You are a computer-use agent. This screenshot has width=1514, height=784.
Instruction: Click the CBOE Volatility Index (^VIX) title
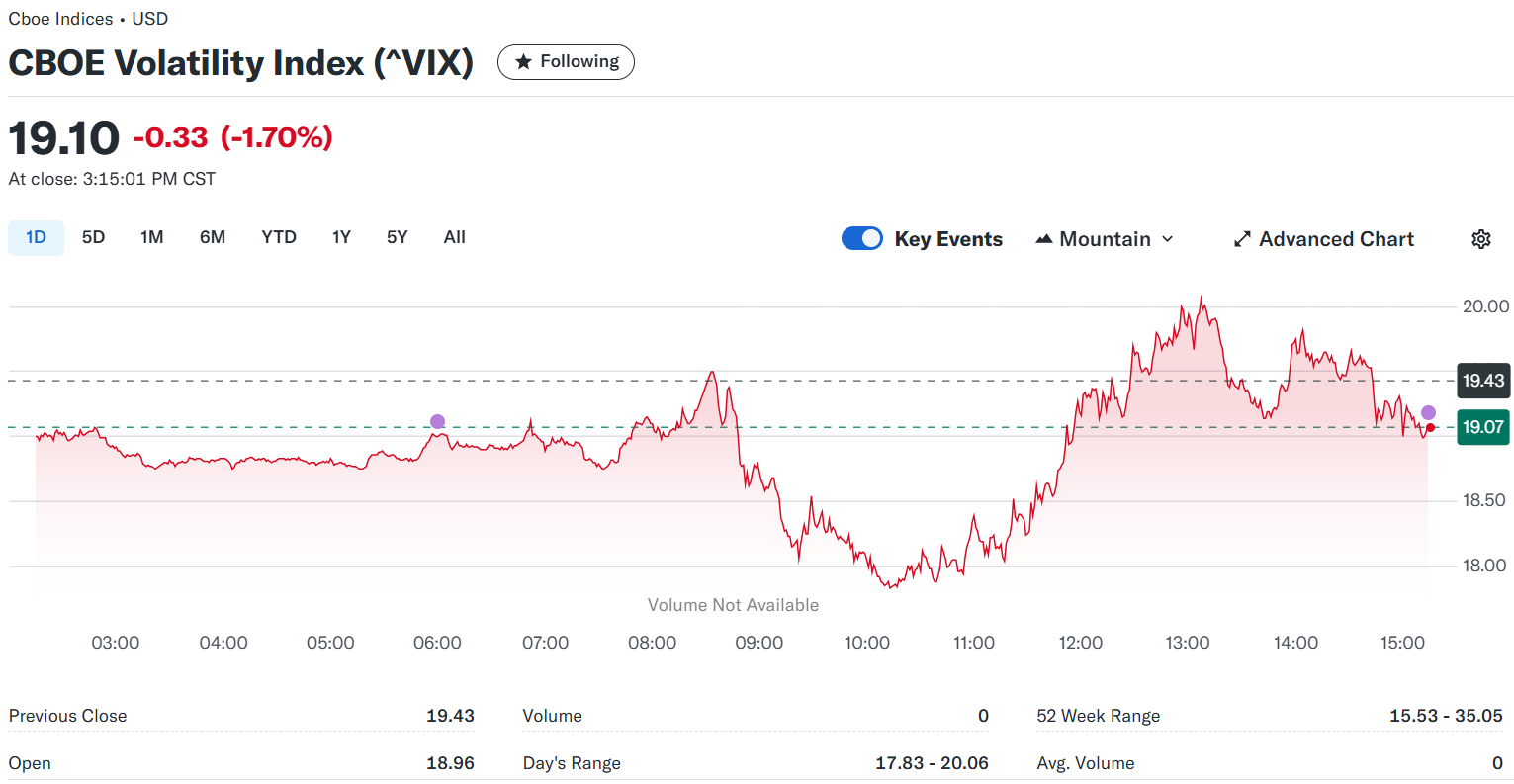click(241, 63)
